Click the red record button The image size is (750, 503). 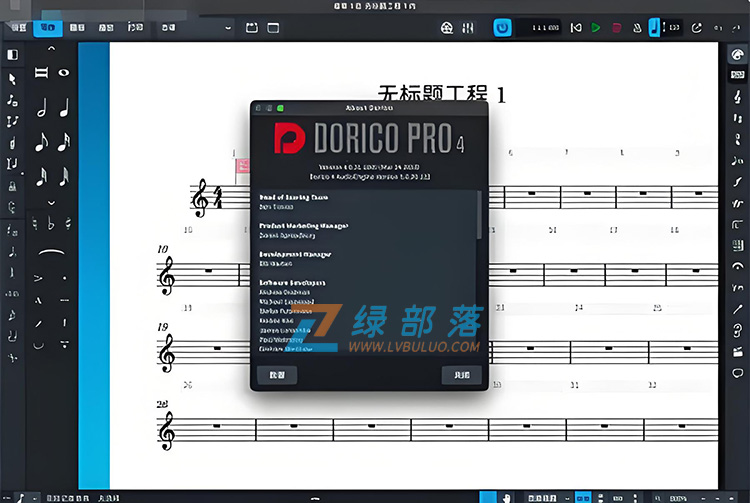point(617,28)
